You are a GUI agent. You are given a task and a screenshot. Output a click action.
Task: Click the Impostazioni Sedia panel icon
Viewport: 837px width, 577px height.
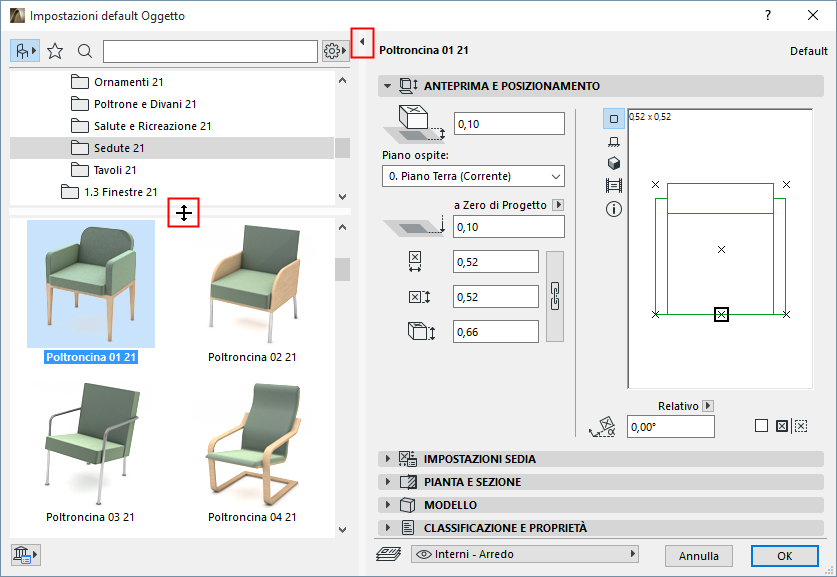[408, 459]
